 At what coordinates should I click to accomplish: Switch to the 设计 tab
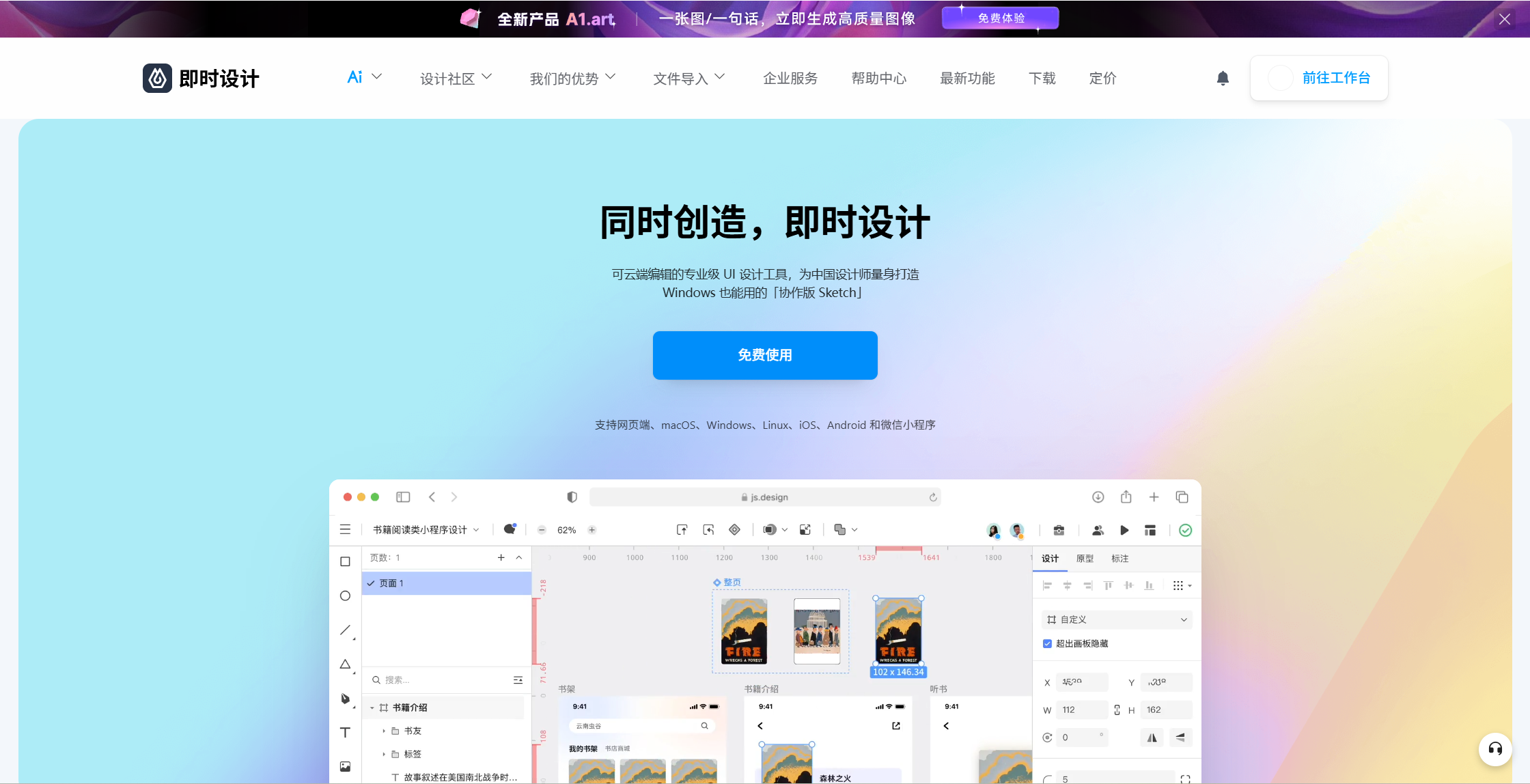[x=1050, y=559]
